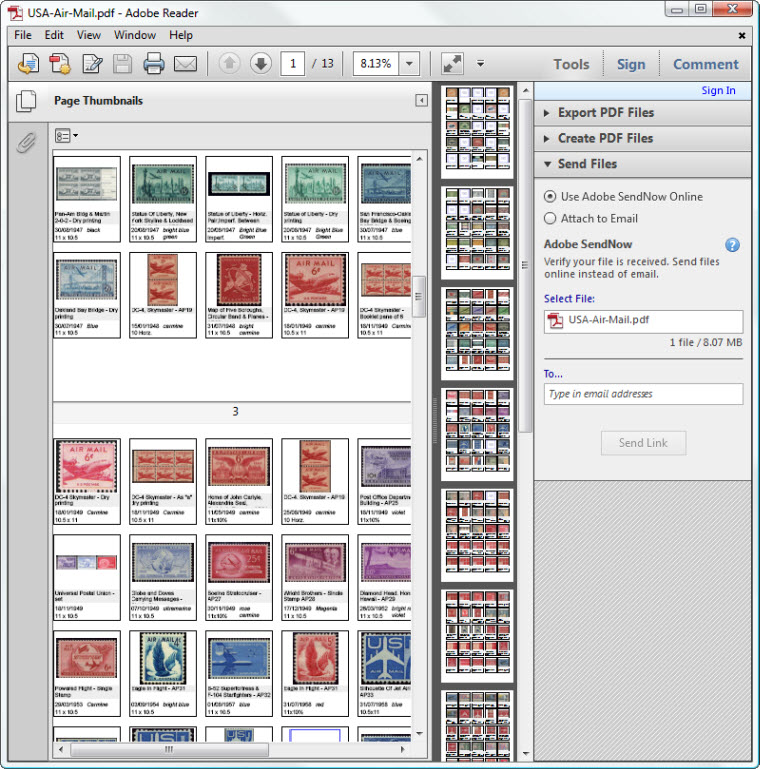Click the thumbnails horizontal scrollbar handle
The height and width of the screenshot is (769, 760).
coord(169,749)
